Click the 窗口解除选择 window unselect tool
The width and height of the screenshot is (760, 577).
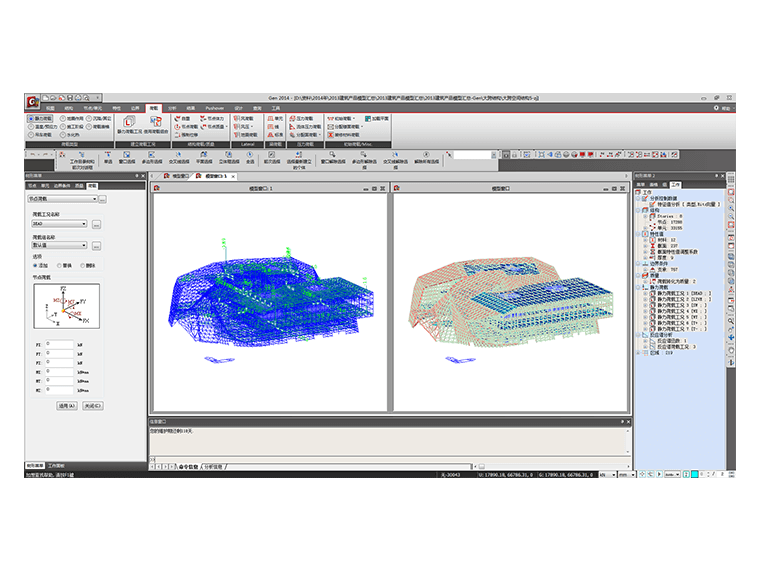click(x=333, y=158)
